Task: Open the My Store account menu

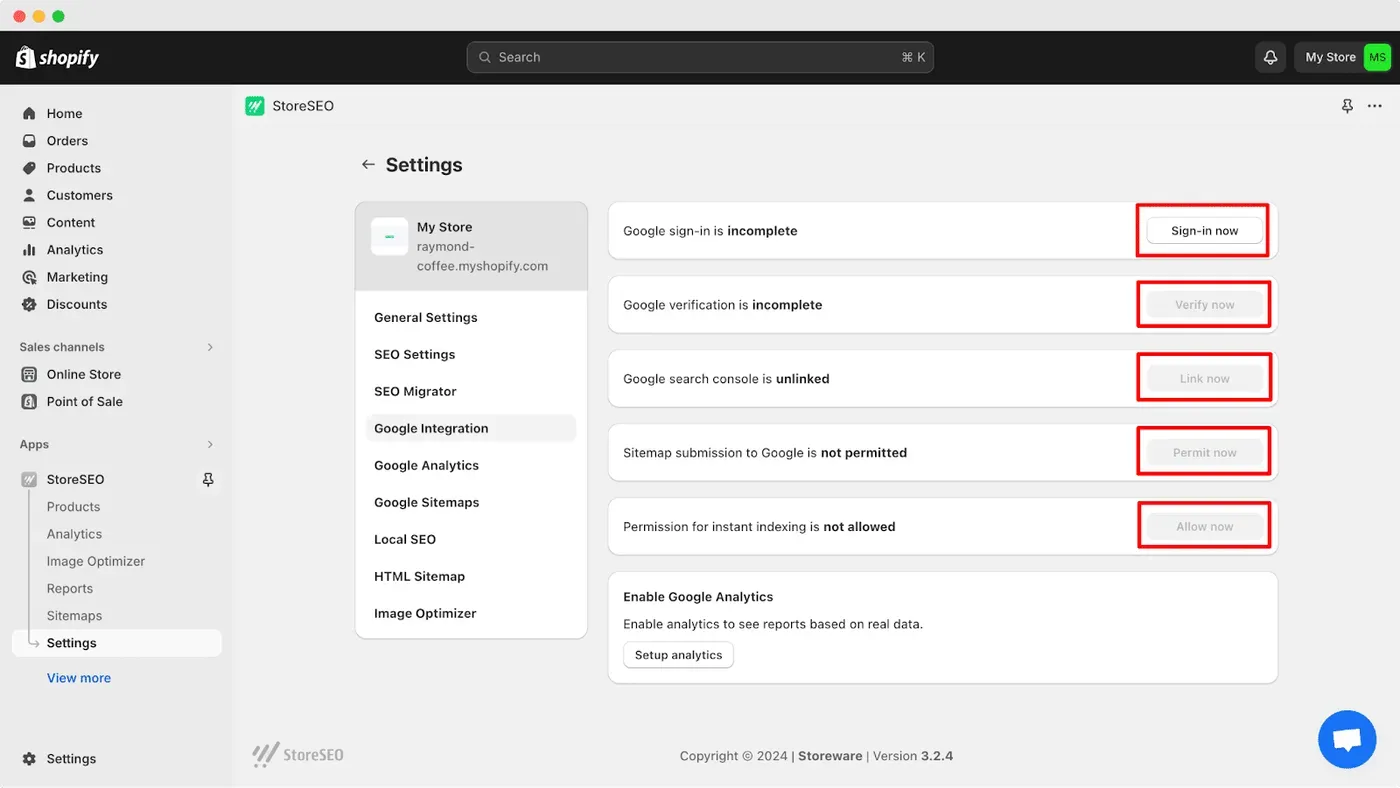Action: tap(1343, 57)
